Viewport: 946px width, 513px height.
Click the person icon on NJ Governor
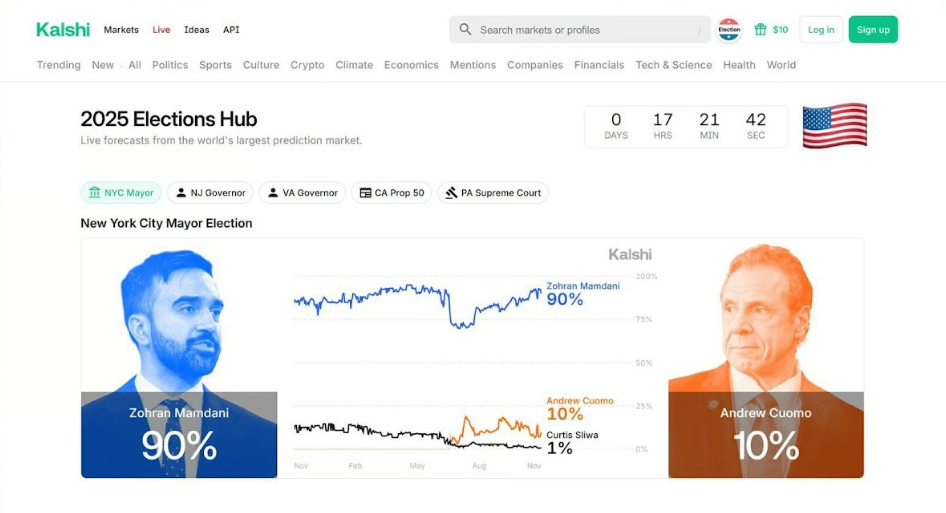tap(181, 193)
